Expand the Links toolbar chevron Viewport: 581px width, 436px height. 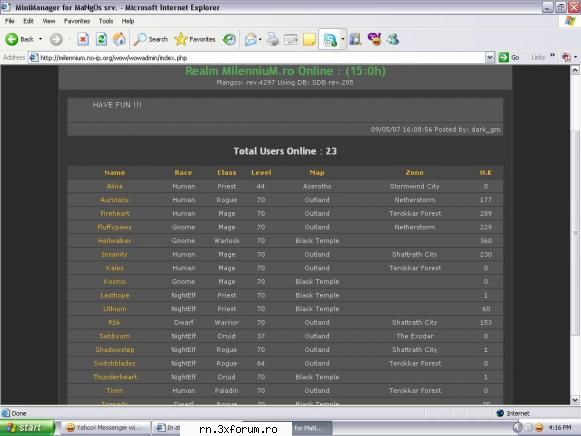click(552, 55)
